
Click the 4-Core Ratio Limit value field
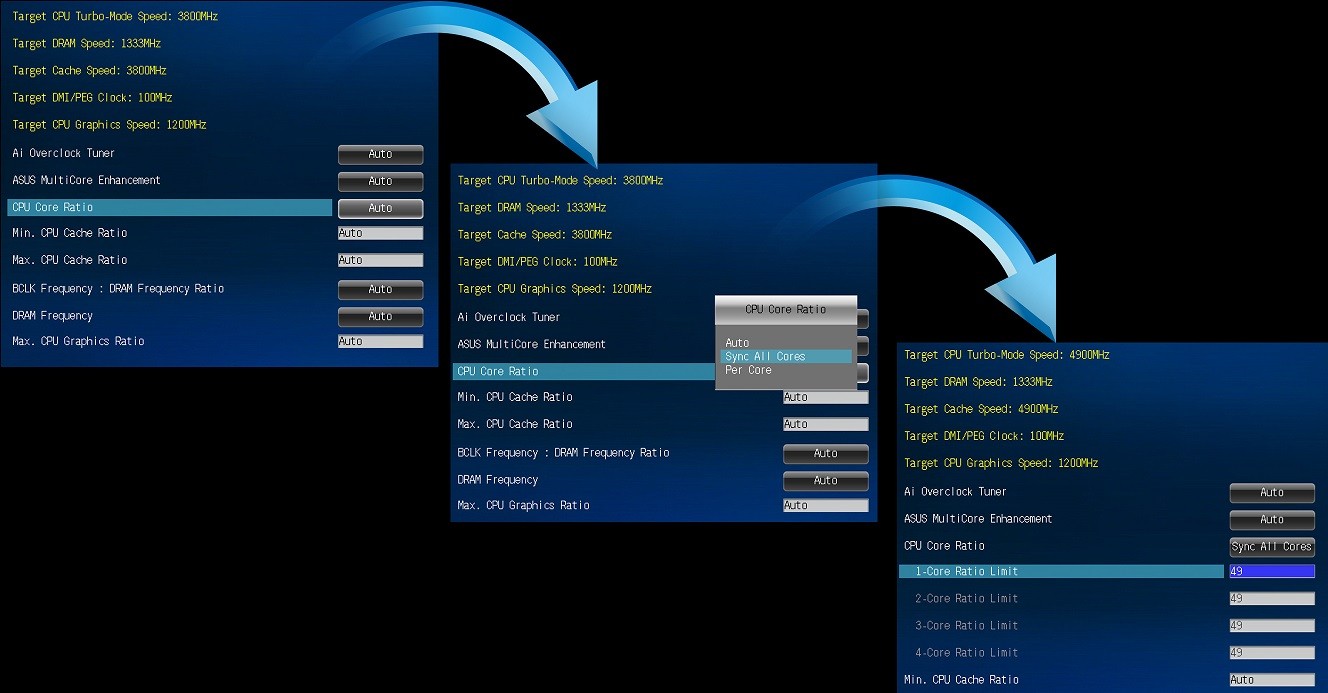1272,652
